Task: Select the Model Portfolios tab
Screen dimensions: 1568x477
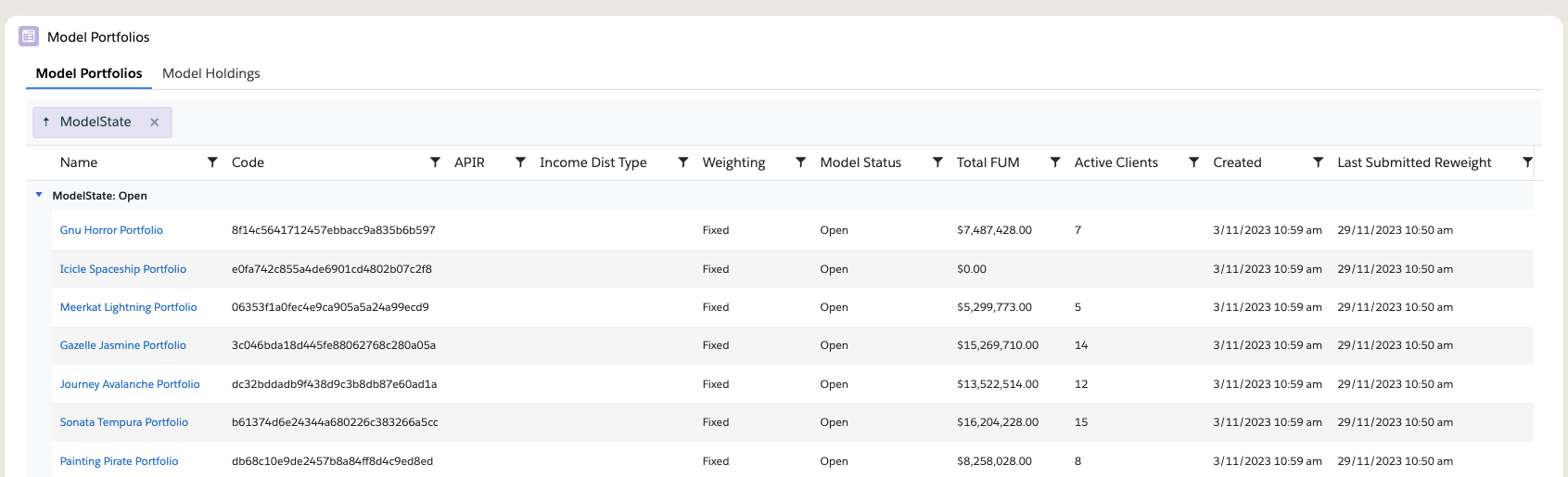Action: click(x=89, y=73)
